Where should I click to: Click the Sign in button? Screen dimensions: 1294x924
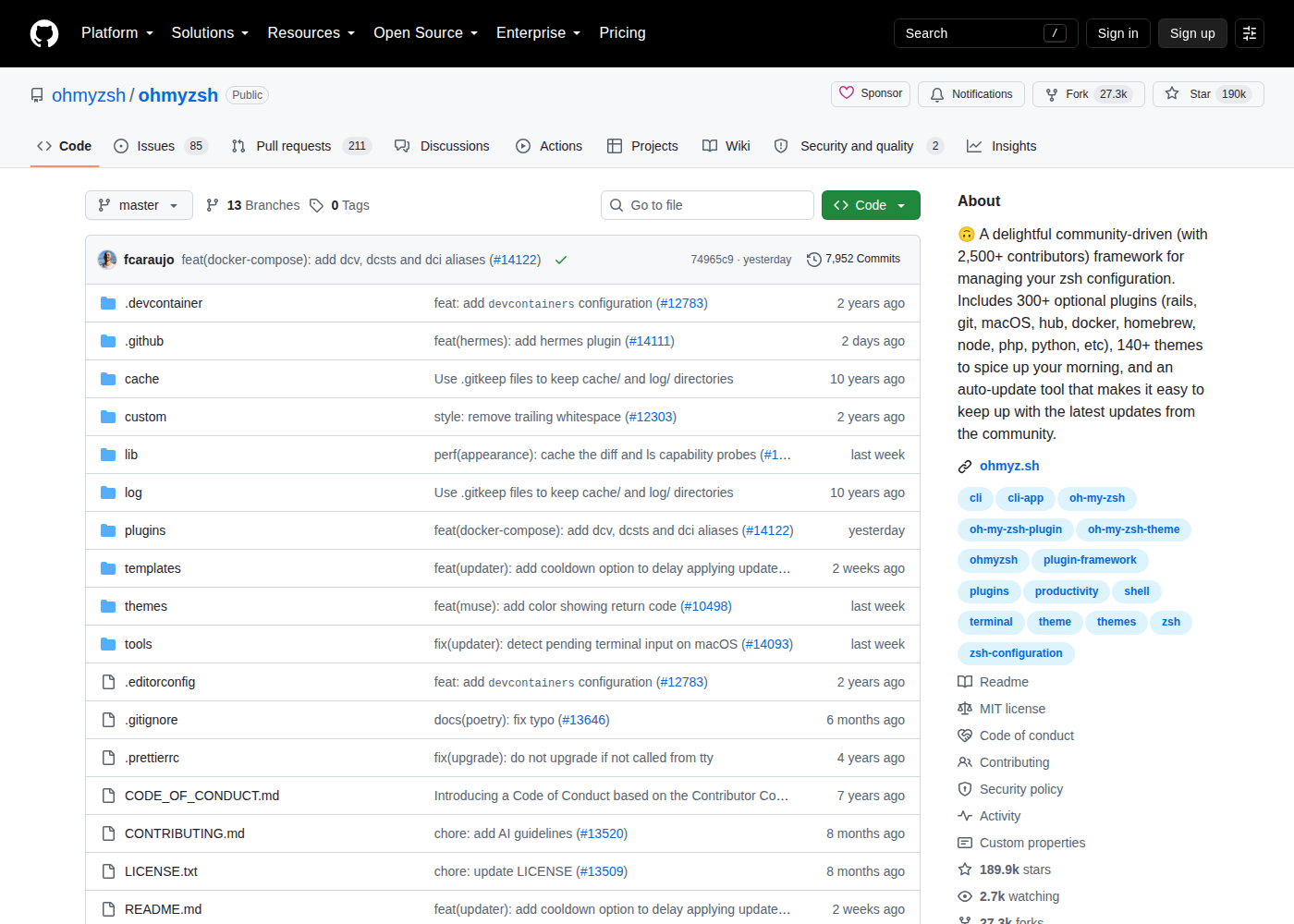tap(1117, 33)
